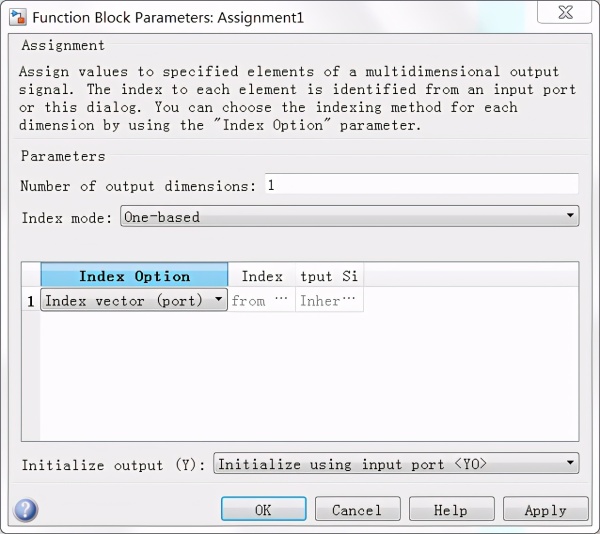Open the Index mode dropdown
Viewport: 600px width, 534px height.
[x=350, y=217]
